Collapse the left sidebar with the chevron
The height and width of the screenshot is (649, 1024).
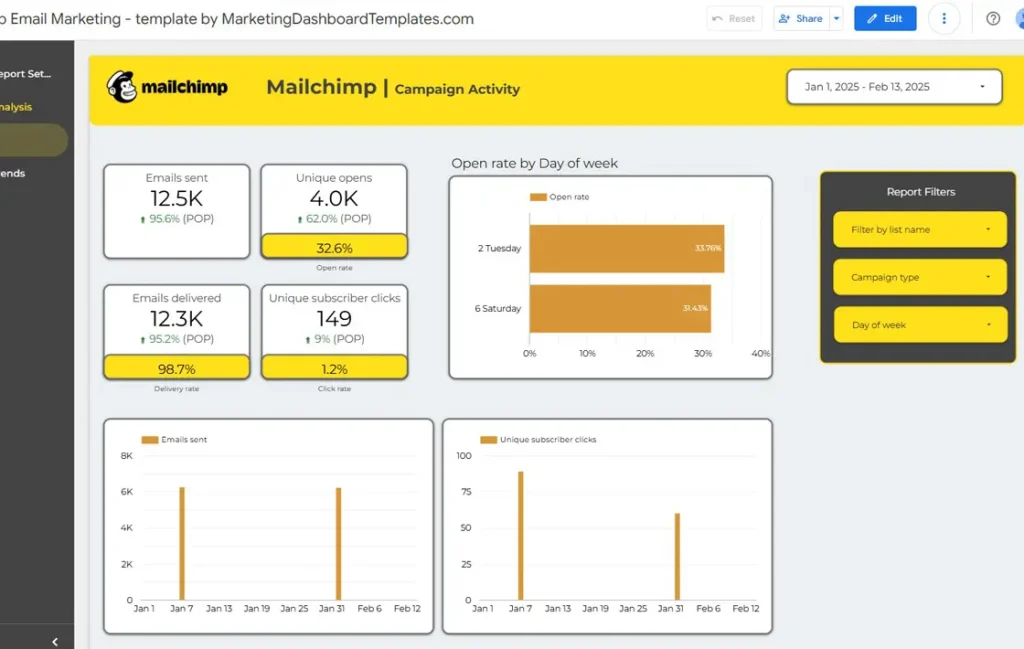(x=55, y=642)
